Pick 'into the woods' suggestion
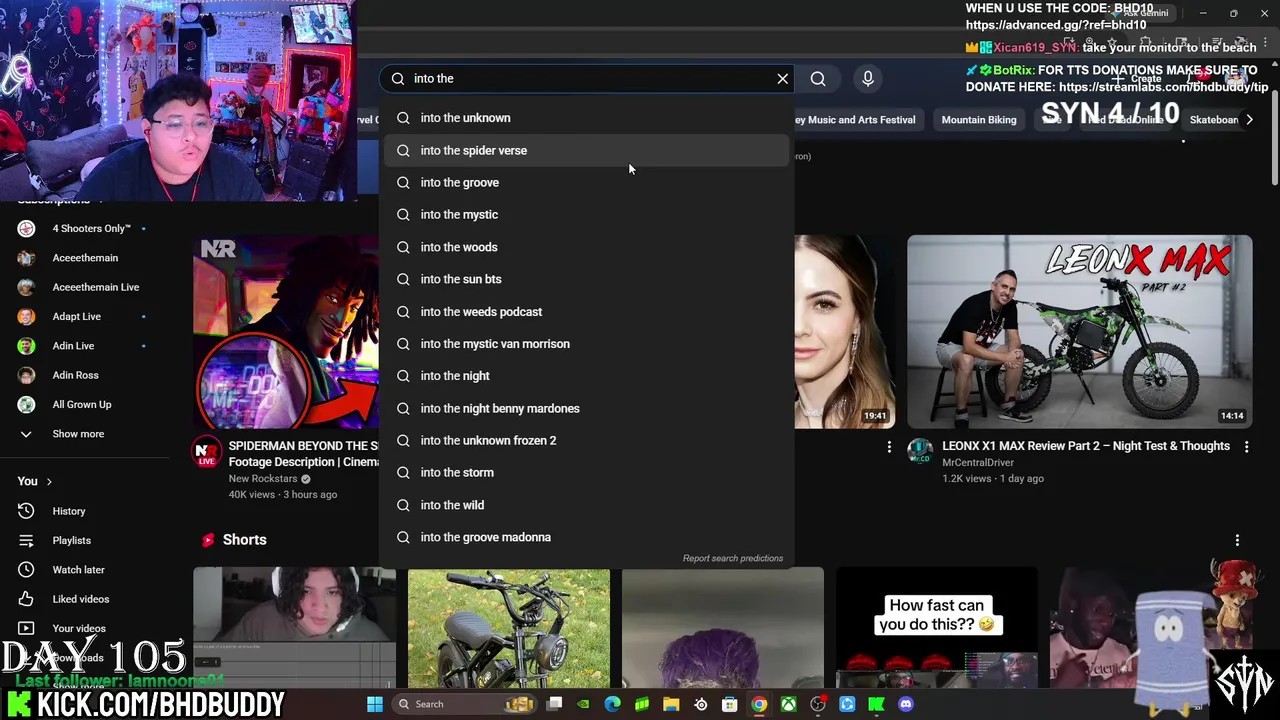This screenshot has height=720, width=1280. pyautogui.click(x=587, y=247)
